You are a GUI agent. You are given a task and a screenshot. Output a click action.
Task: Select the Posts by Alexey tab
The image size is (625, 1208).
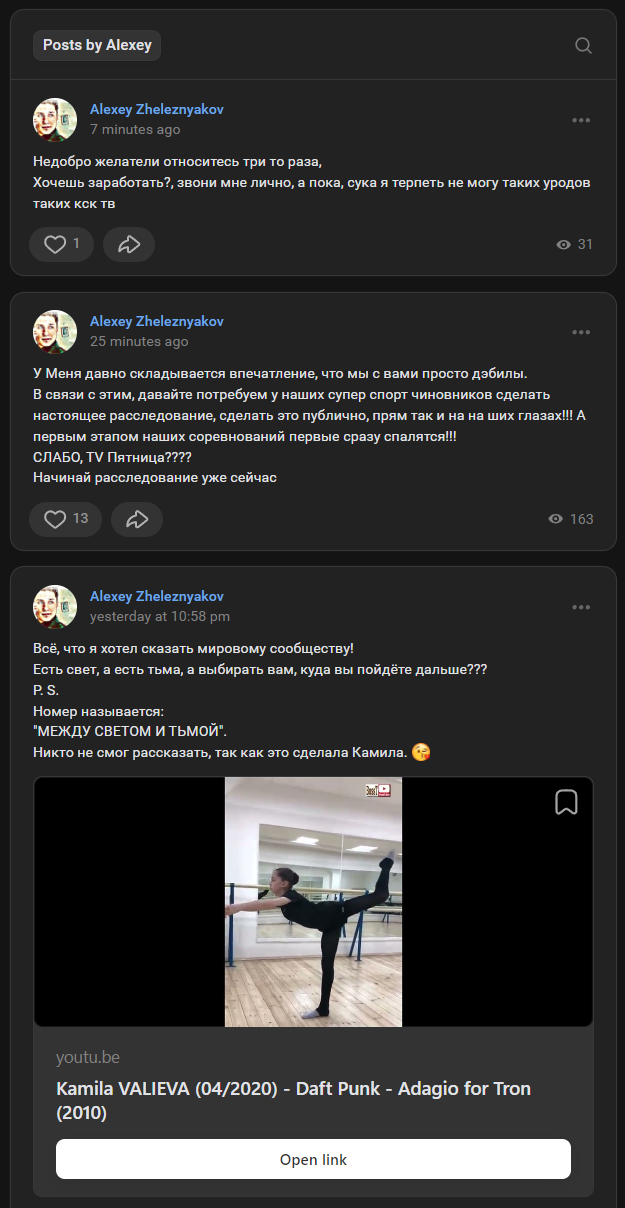97,45
